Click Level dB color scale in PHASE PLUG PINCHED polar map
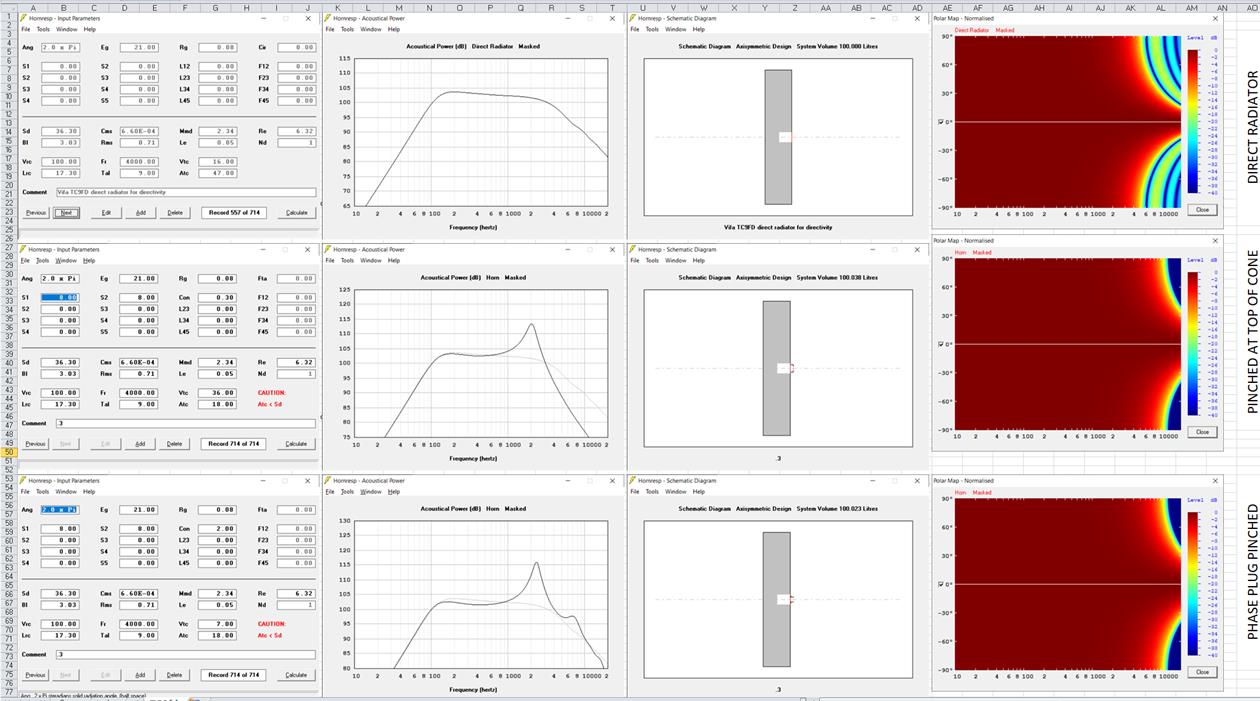Image resolution: width=1260 pixels, height=701 pixels. [1192, 585]
